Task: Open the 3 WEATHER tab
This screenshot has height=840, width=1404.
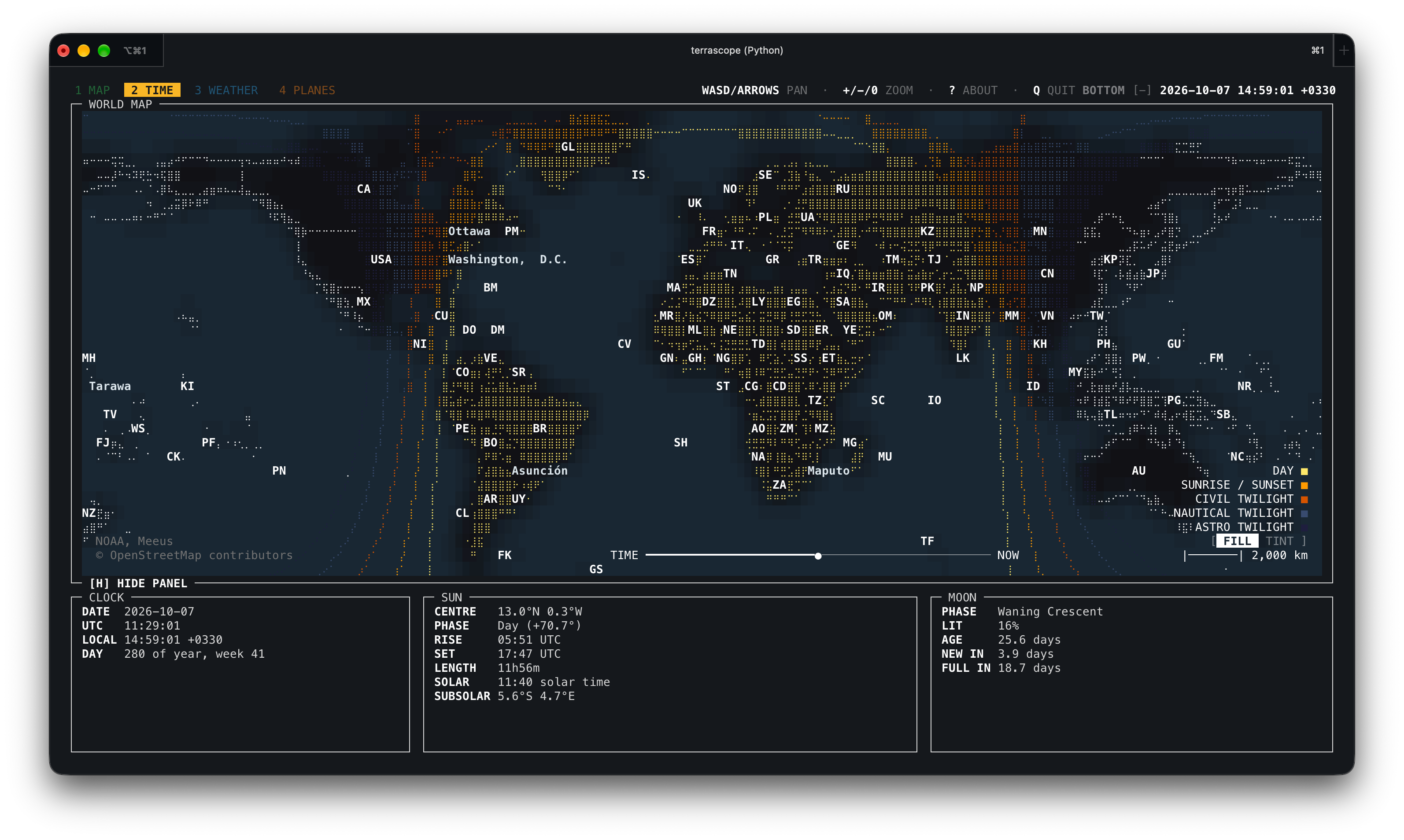Action: tap(226, 90)
